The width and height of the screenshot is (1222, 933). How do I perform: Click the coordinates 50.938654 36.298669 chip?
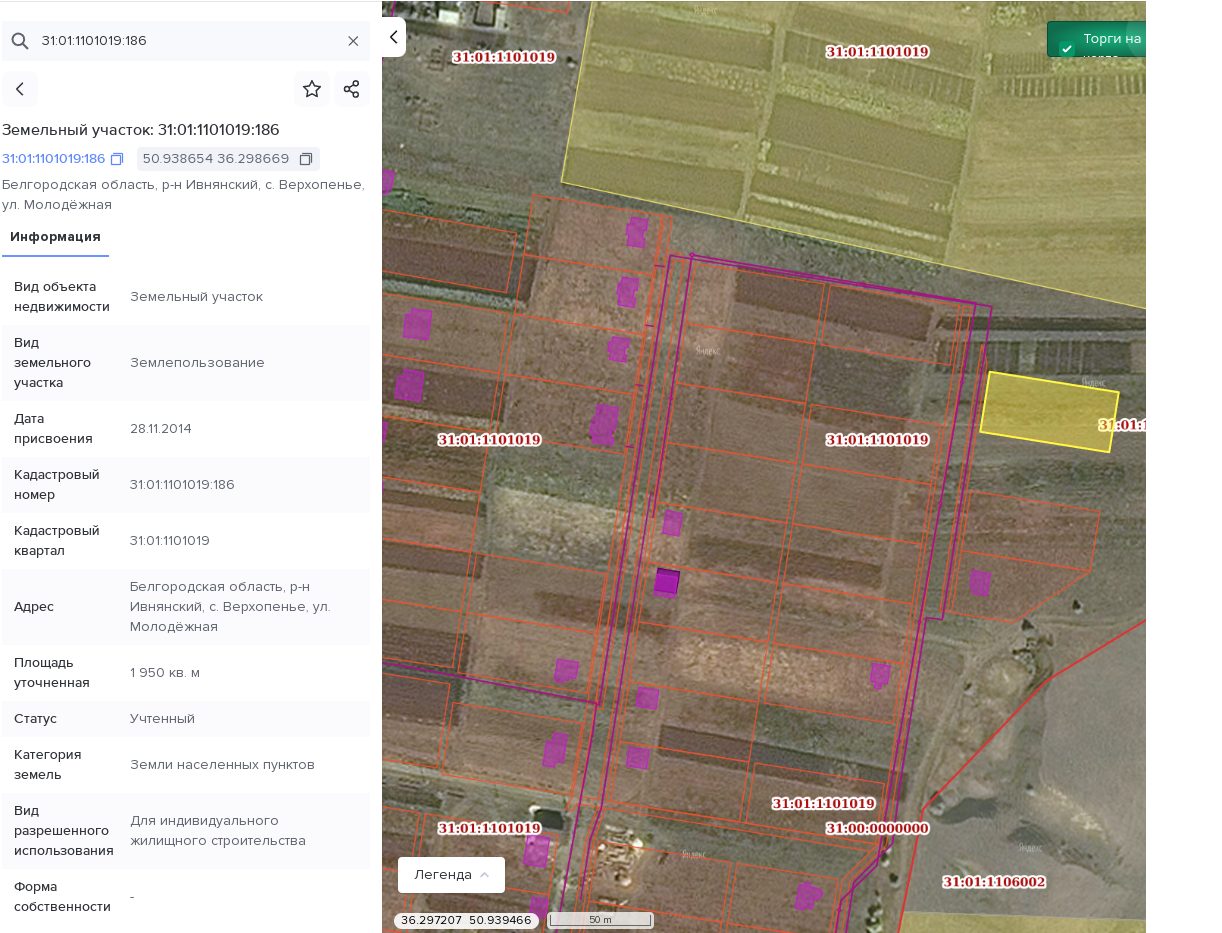click(228, 159)
